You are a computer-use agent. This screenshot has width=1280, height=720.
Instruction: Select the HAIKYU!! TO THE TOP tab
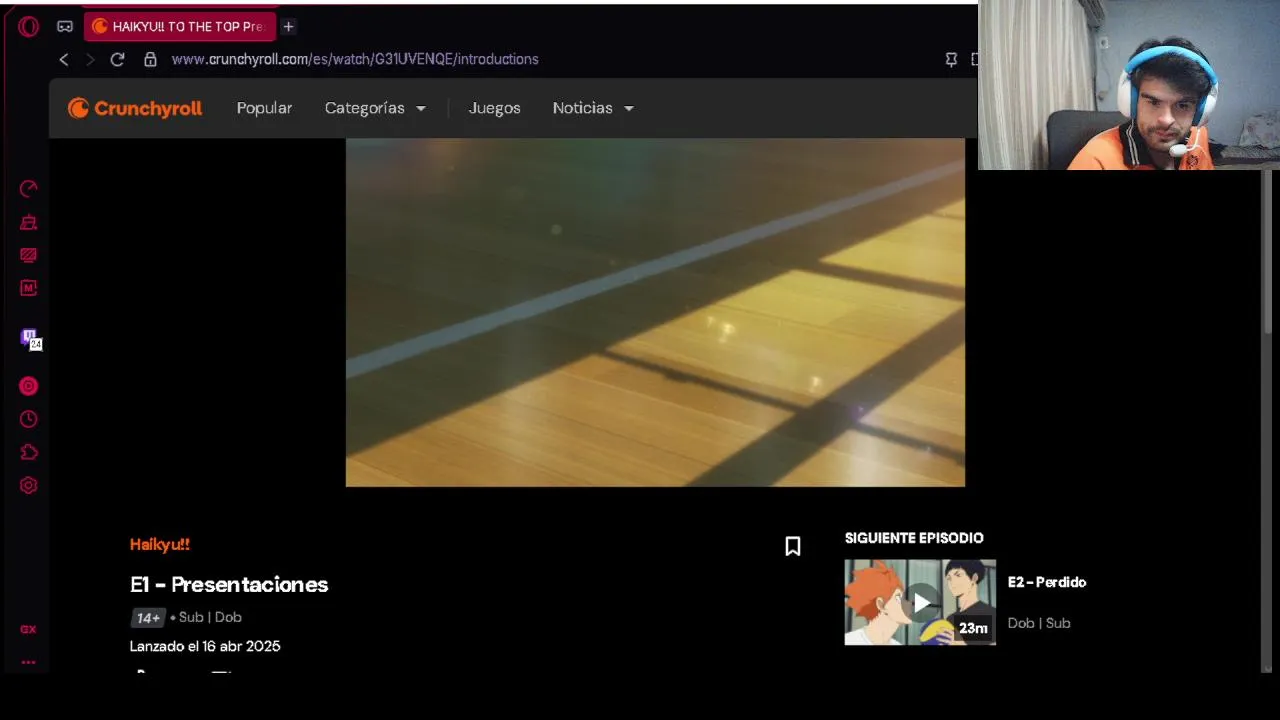tap(179, 27)
